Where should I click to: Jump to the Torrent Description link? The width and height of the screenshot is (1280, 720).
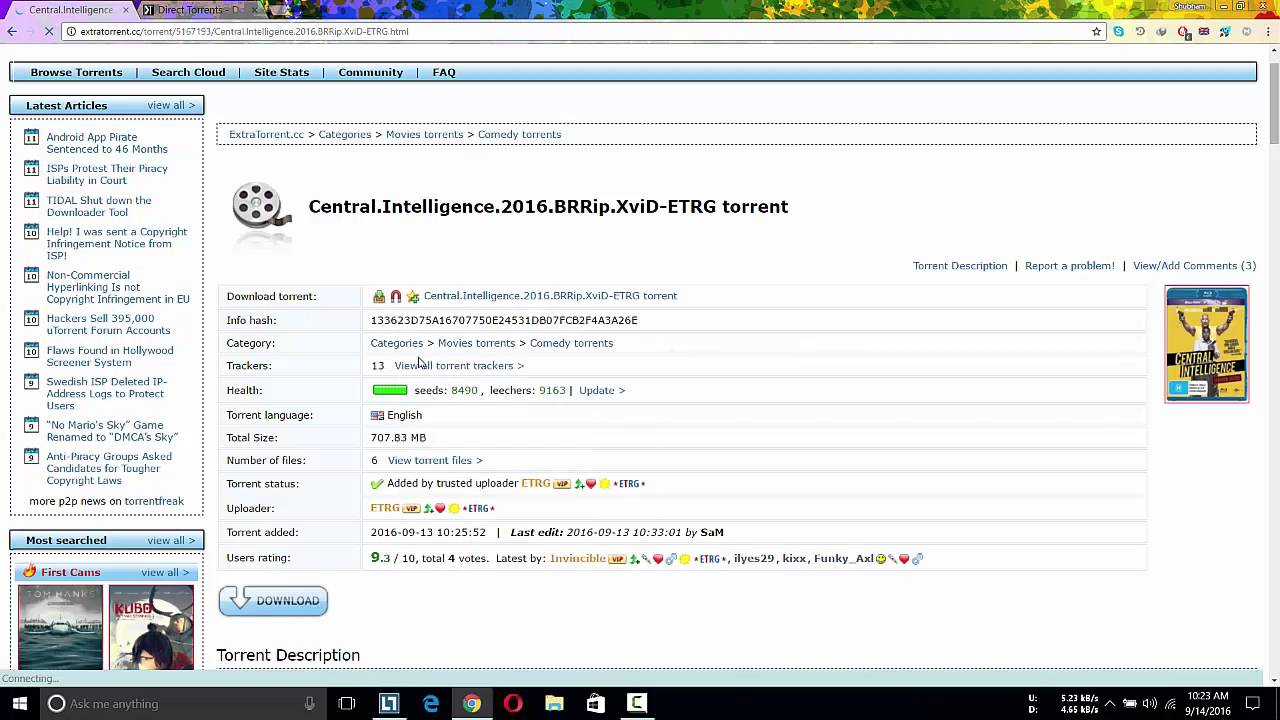click(x=960, y=266)
